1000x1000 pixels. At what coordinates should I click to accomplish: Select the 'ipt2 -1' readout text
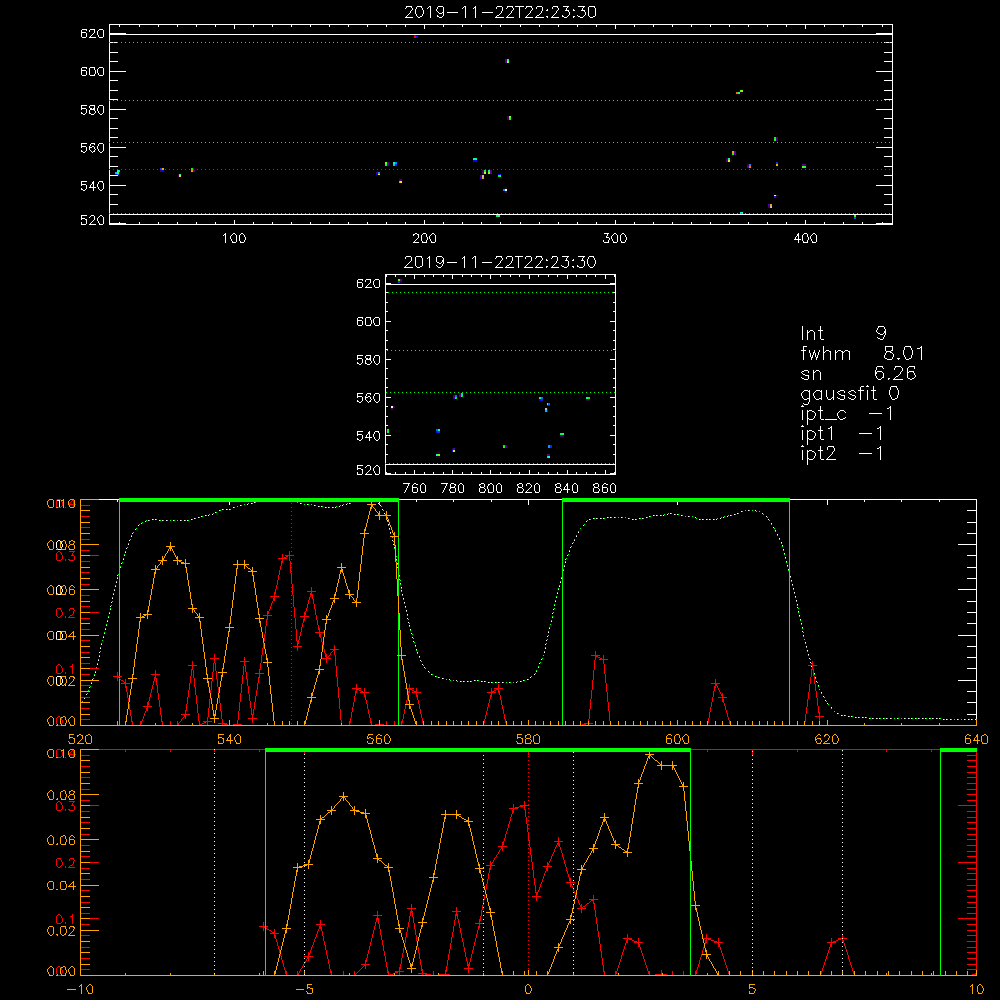tap(842, 453)
